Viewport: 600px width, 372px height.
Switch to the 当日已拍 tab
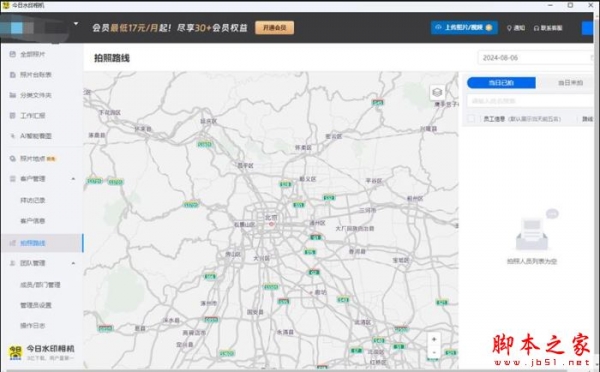coord(501,83)
